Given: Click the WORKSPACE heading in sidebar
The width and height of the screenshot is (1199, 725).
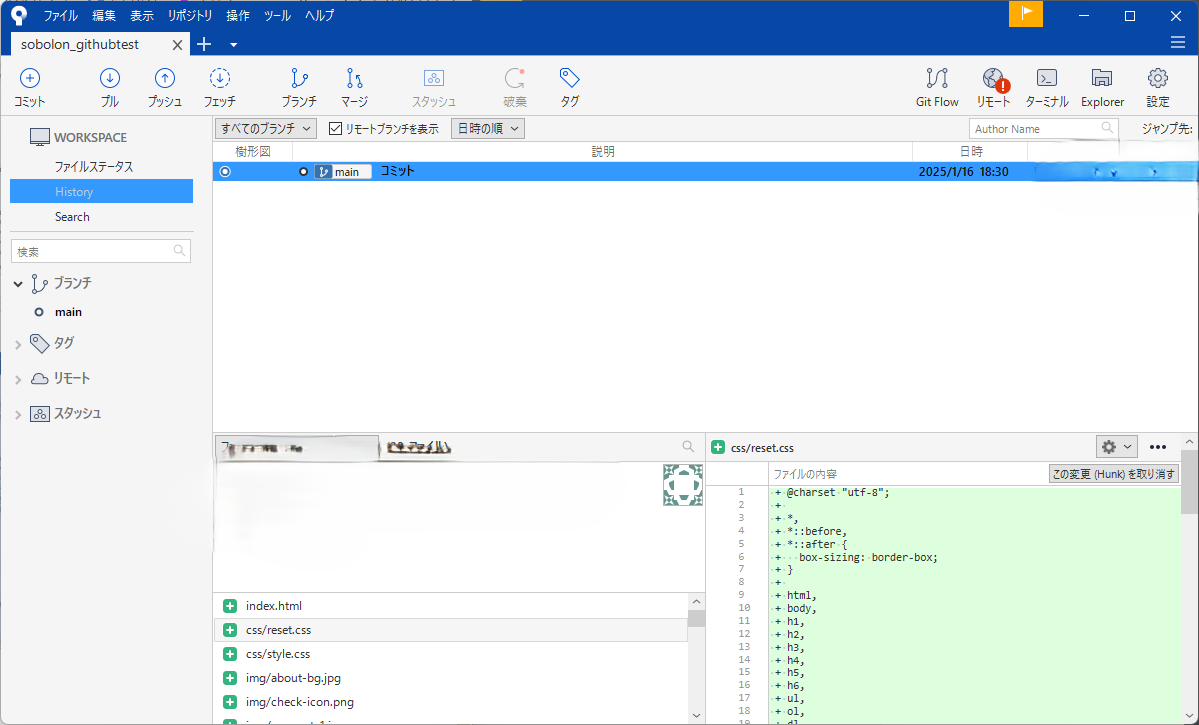Looking at the screenshot, I should 90,138.
